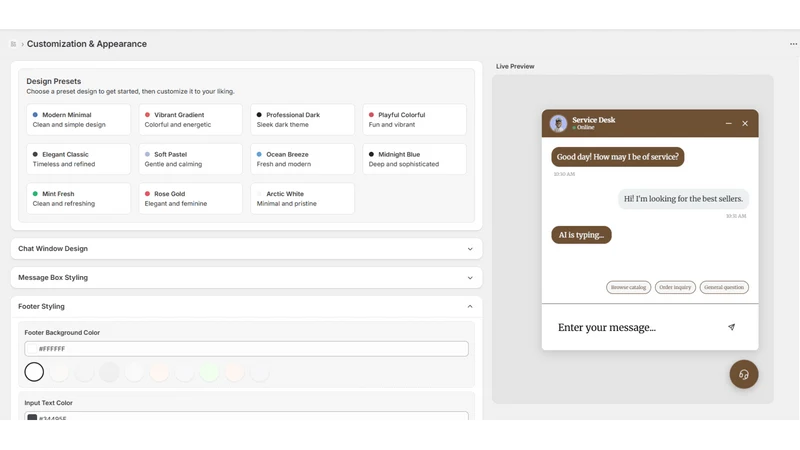
Task: Expand the Chat Window Design section
Action: (246, 248)
